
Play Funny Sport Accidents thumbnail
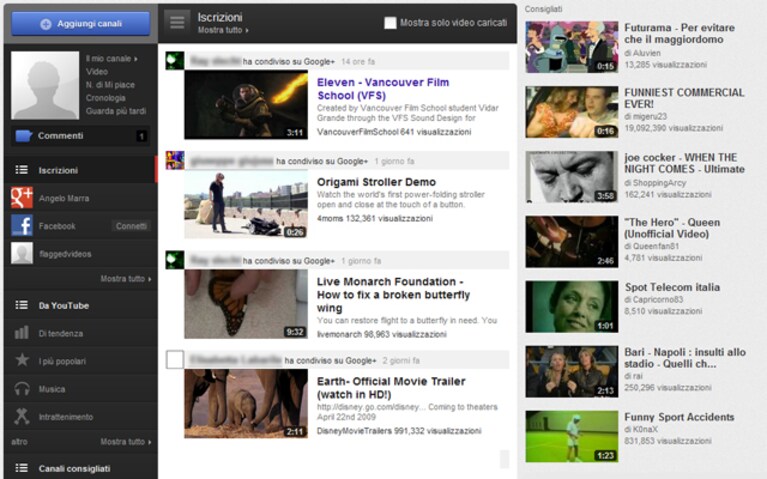pyautogui.click(x=571, y=436)
